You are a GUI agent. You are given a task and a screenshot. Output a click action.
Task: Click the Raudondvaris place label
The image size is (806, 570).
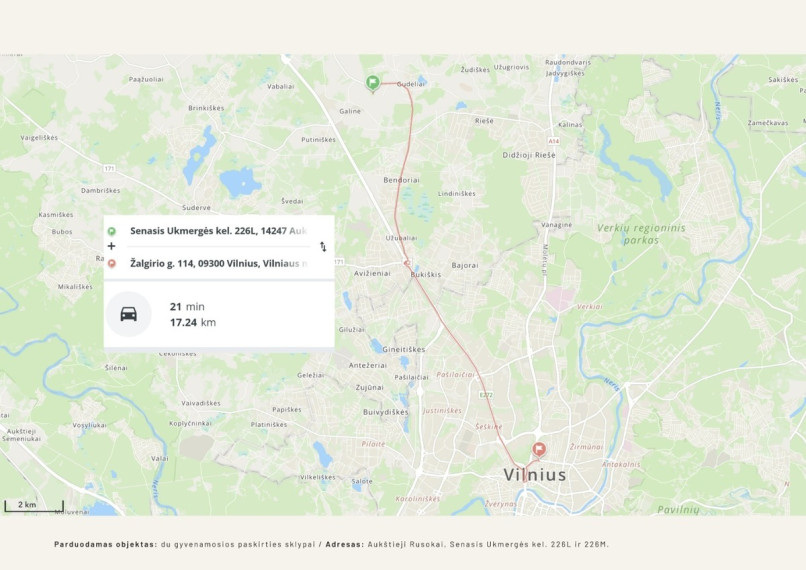[567, 62]
